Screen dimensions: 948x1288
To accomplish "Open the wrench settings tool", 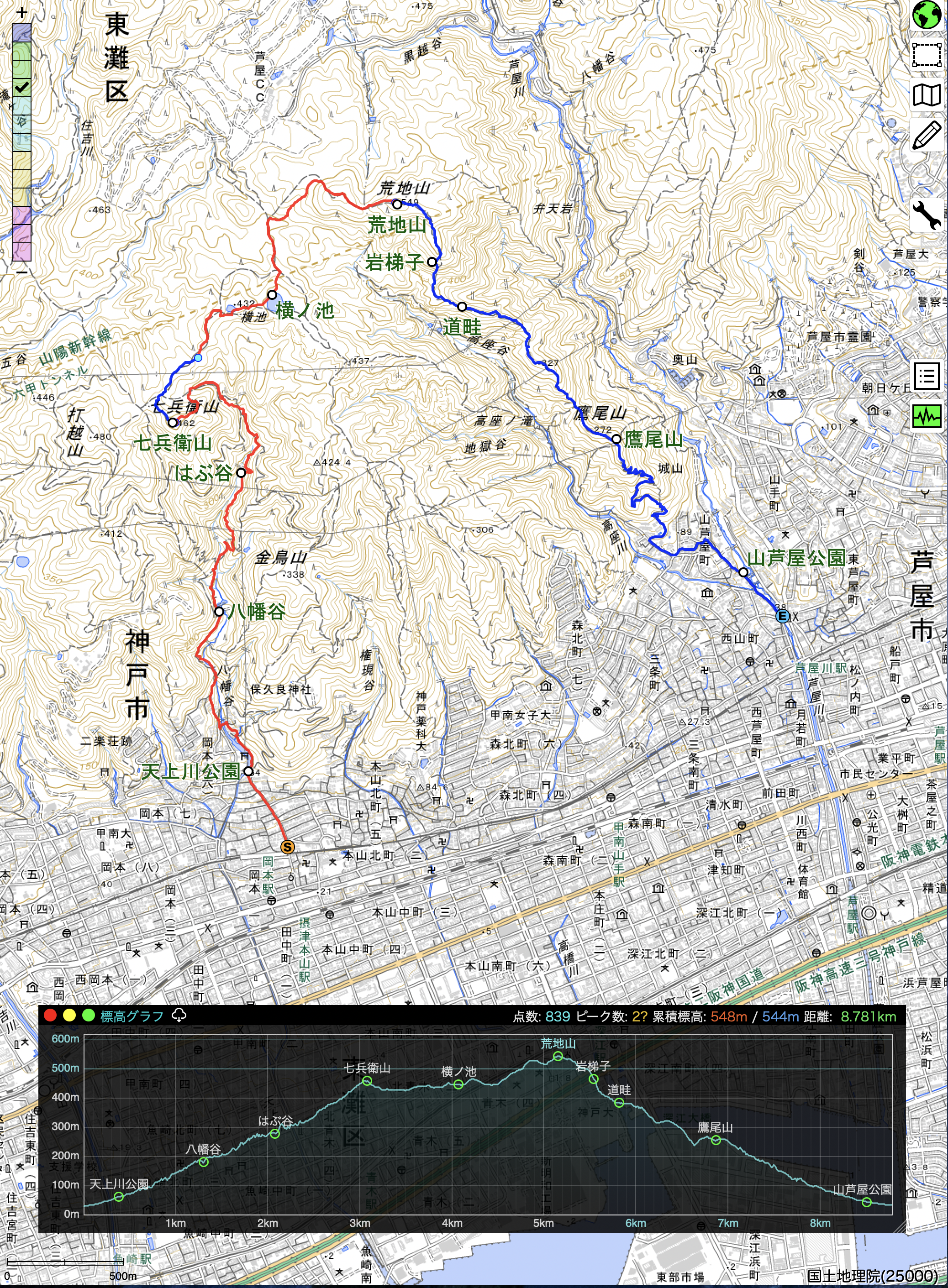I will click(x=926, y=215).
